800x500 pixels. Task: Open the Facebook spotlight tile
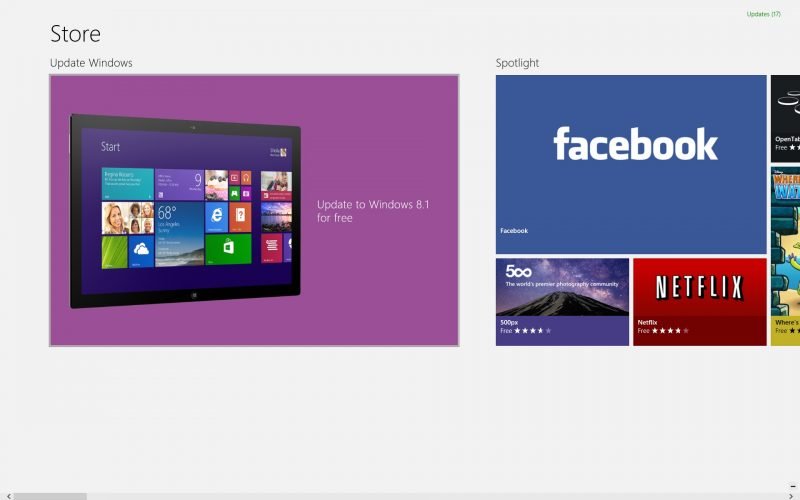[x=631, y=164]
